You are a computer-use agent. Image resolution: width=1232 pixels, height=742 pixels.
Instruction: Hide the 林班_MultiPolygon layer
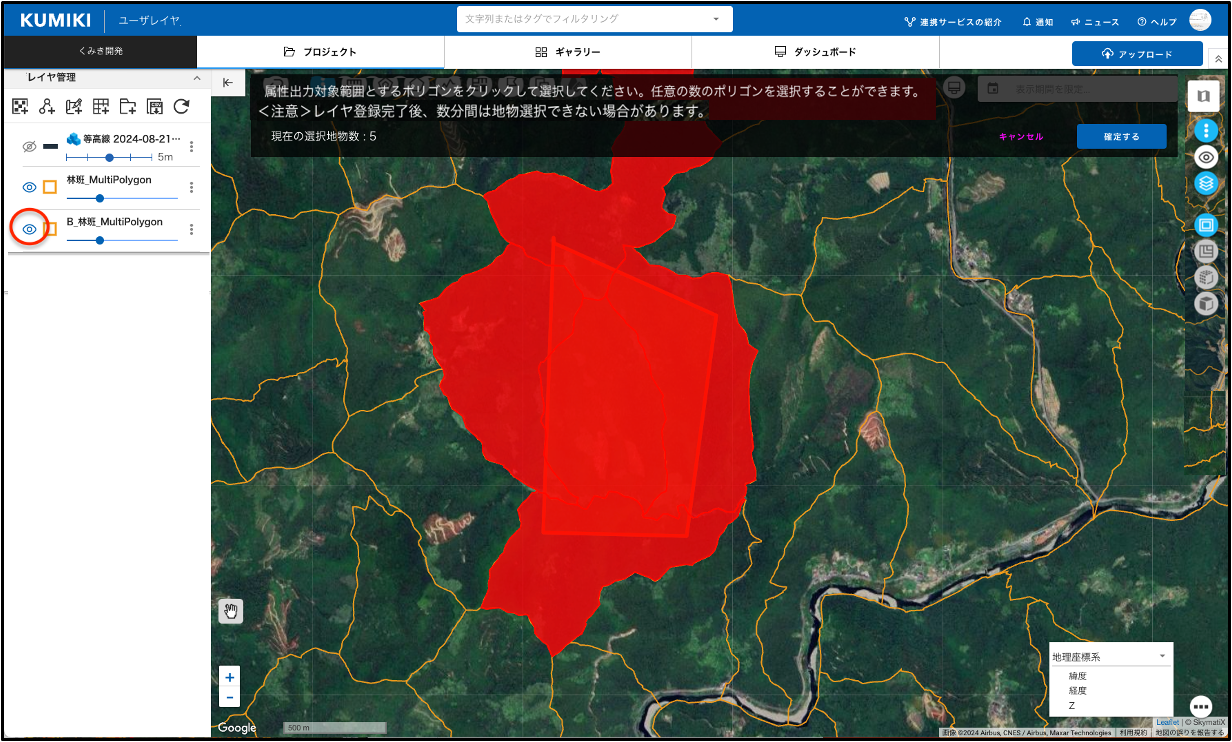pos(29,187)
